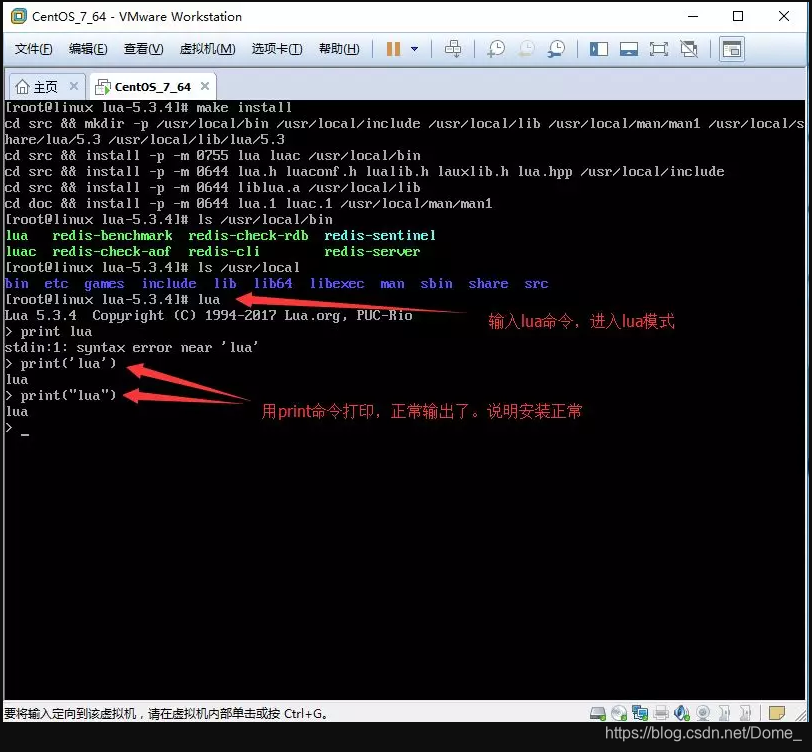Click the sound card status icon
The image size is (812, 752).
pyautogui.click(x=682, y=714)
